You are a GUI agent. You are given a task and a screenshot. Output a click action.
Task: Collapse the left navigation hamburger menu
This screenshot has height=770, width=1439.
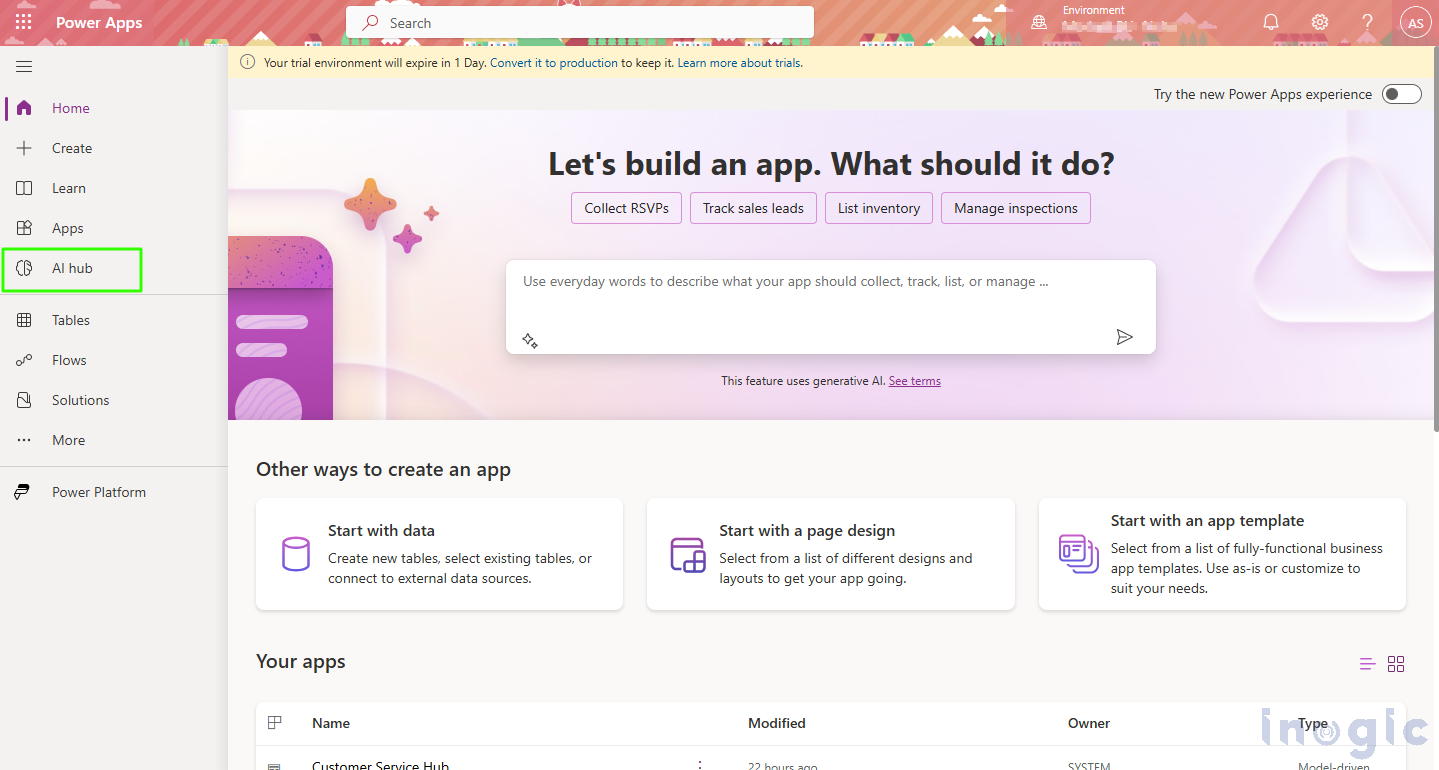(24, 67)
